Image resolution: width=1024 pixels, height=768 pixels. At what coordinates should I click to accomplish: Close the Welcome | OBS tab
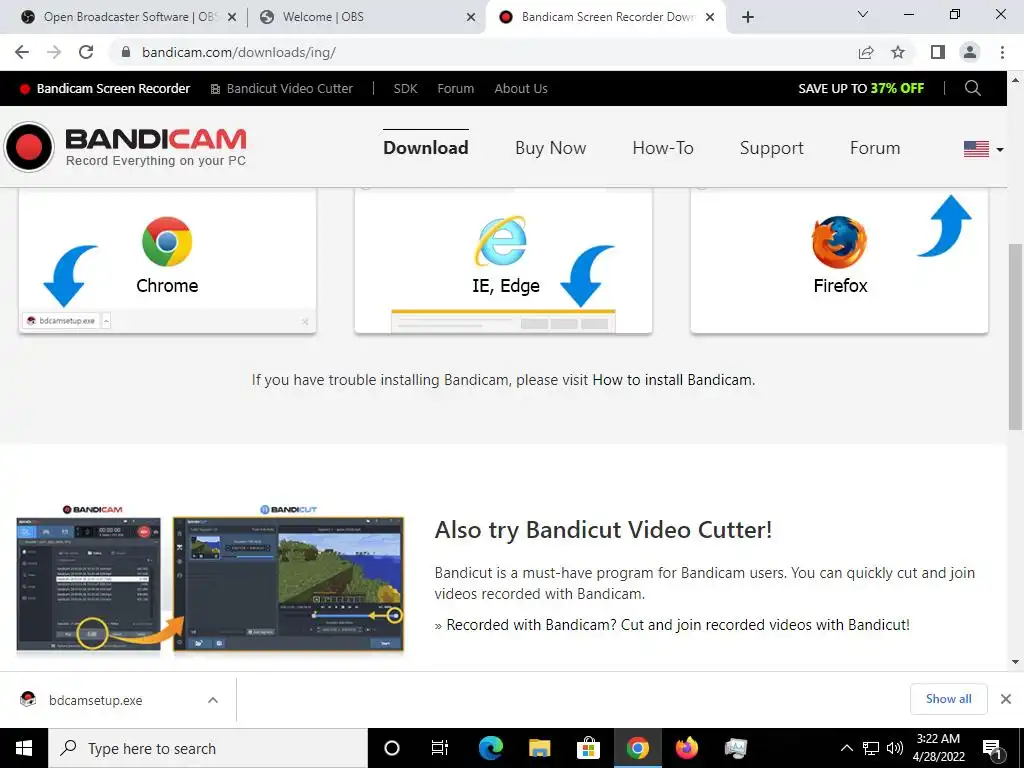point(471,18)
